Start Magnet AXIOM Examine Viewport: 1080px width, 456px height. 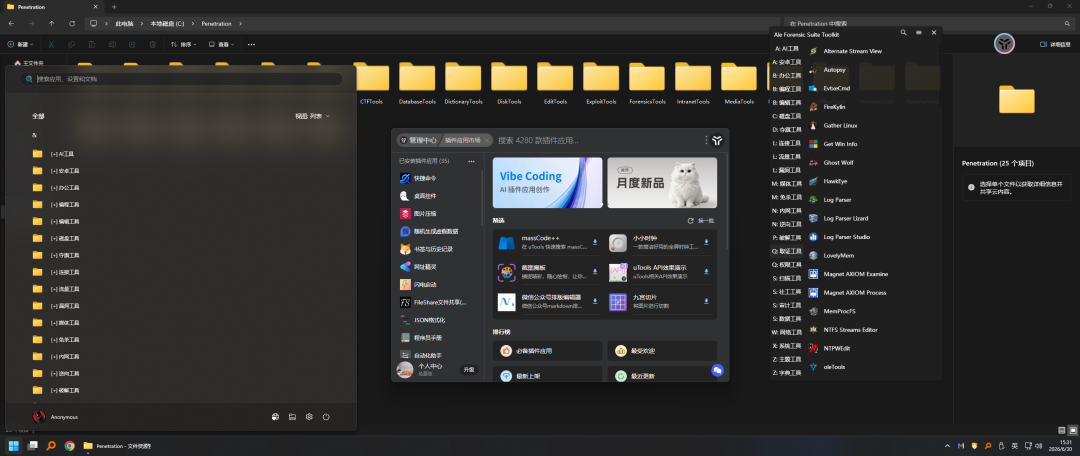pos(855,274)
